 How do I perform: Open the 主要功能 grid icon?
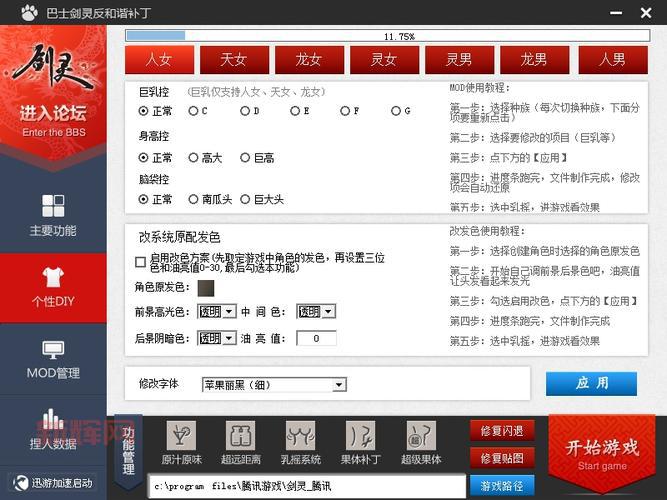[53, 206]
